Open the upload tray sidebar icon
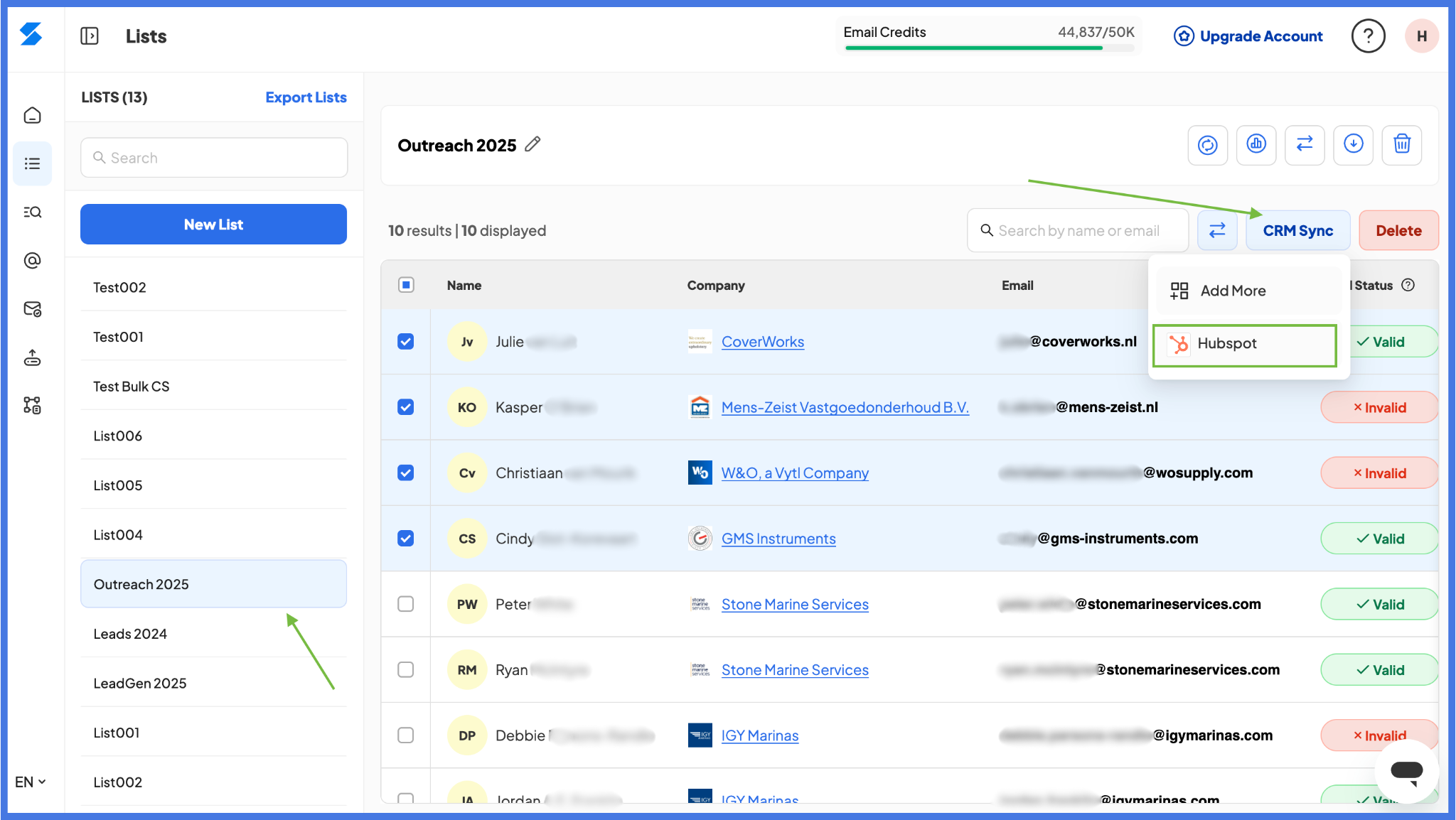Image resolution: width=1456 pixels, height=820 pixels. click(x=32, y=357)
